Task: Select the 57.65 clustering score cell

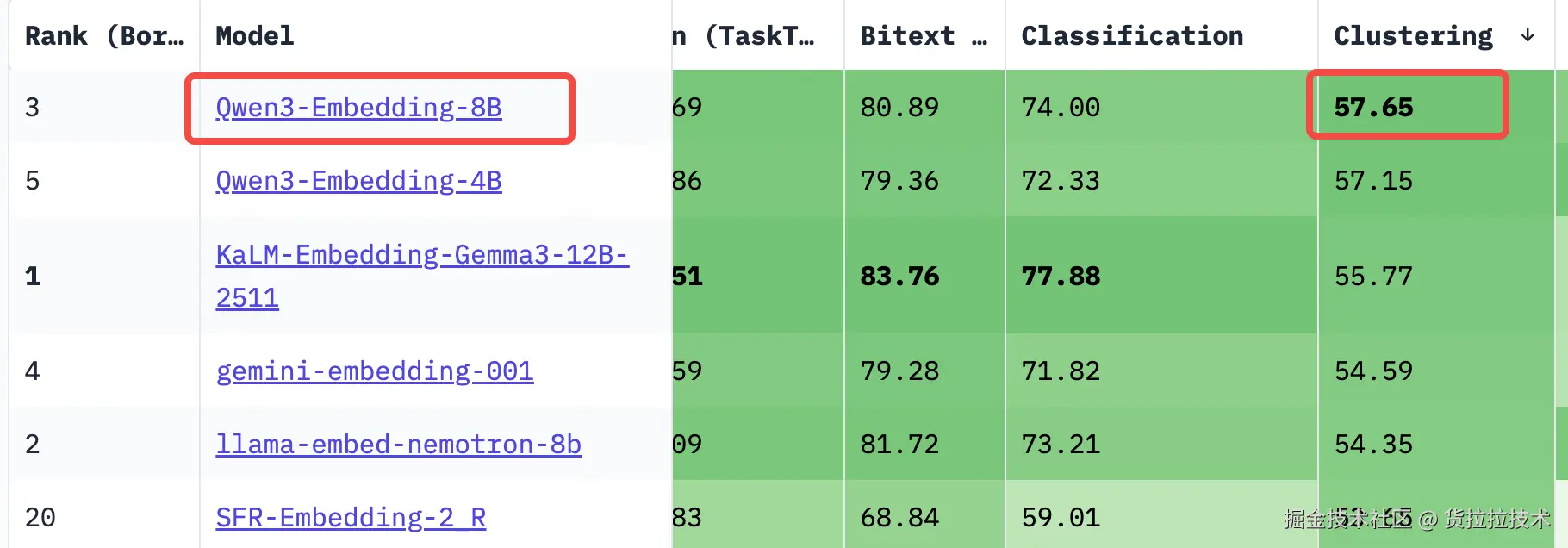Action: pyautogui.click(x=1373, y=108)
